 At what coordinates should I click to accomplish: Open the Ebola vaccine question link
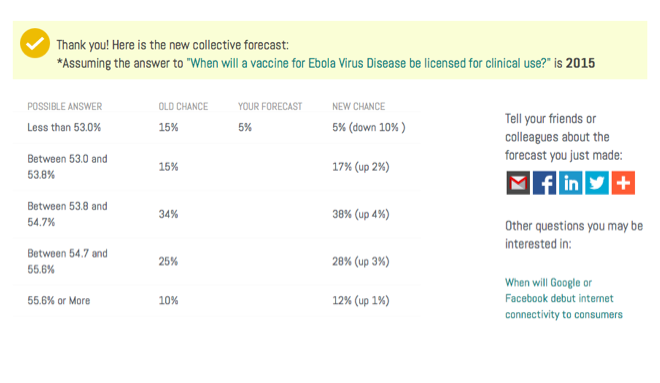(368, 63)
